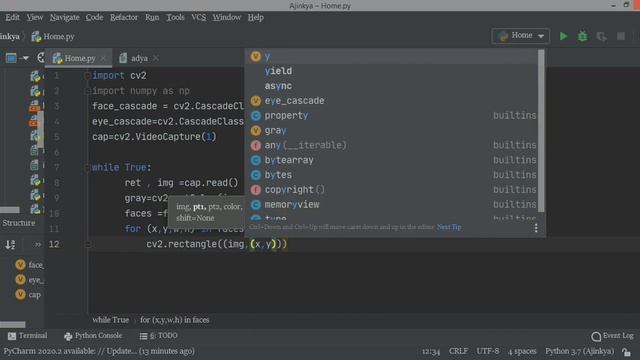Open the Home run configuration dropdown
The image size is (640, 360).
click(x=520, y=36)
